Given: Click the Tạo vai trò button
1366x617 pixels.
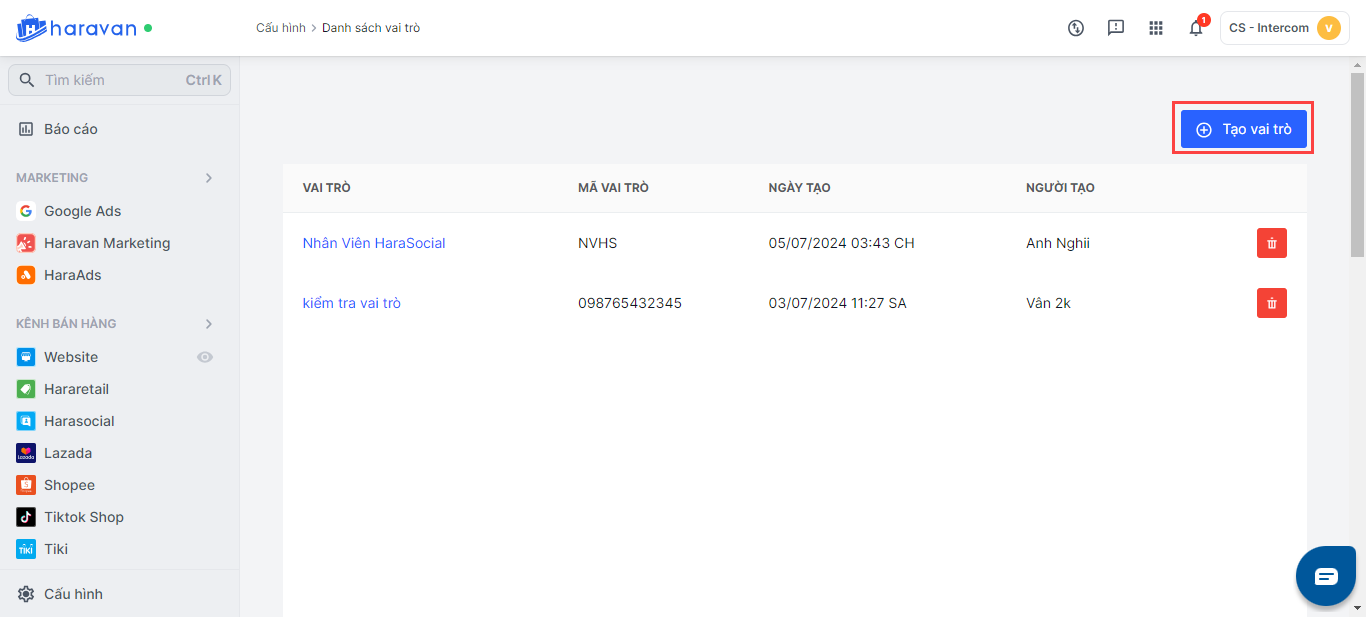Looking at the screenshot, I should (x=1243, y=129).
